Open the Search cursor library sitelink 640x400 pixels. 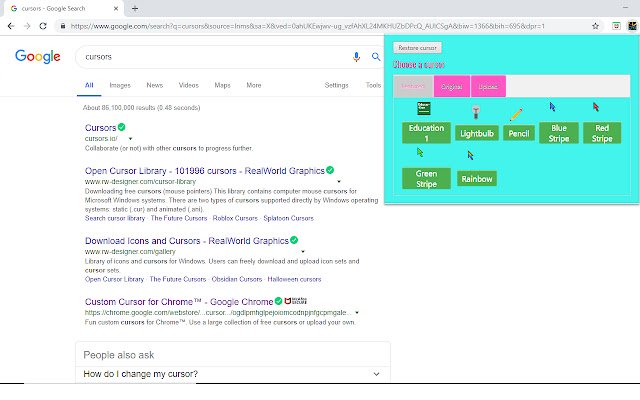point(115,218)
